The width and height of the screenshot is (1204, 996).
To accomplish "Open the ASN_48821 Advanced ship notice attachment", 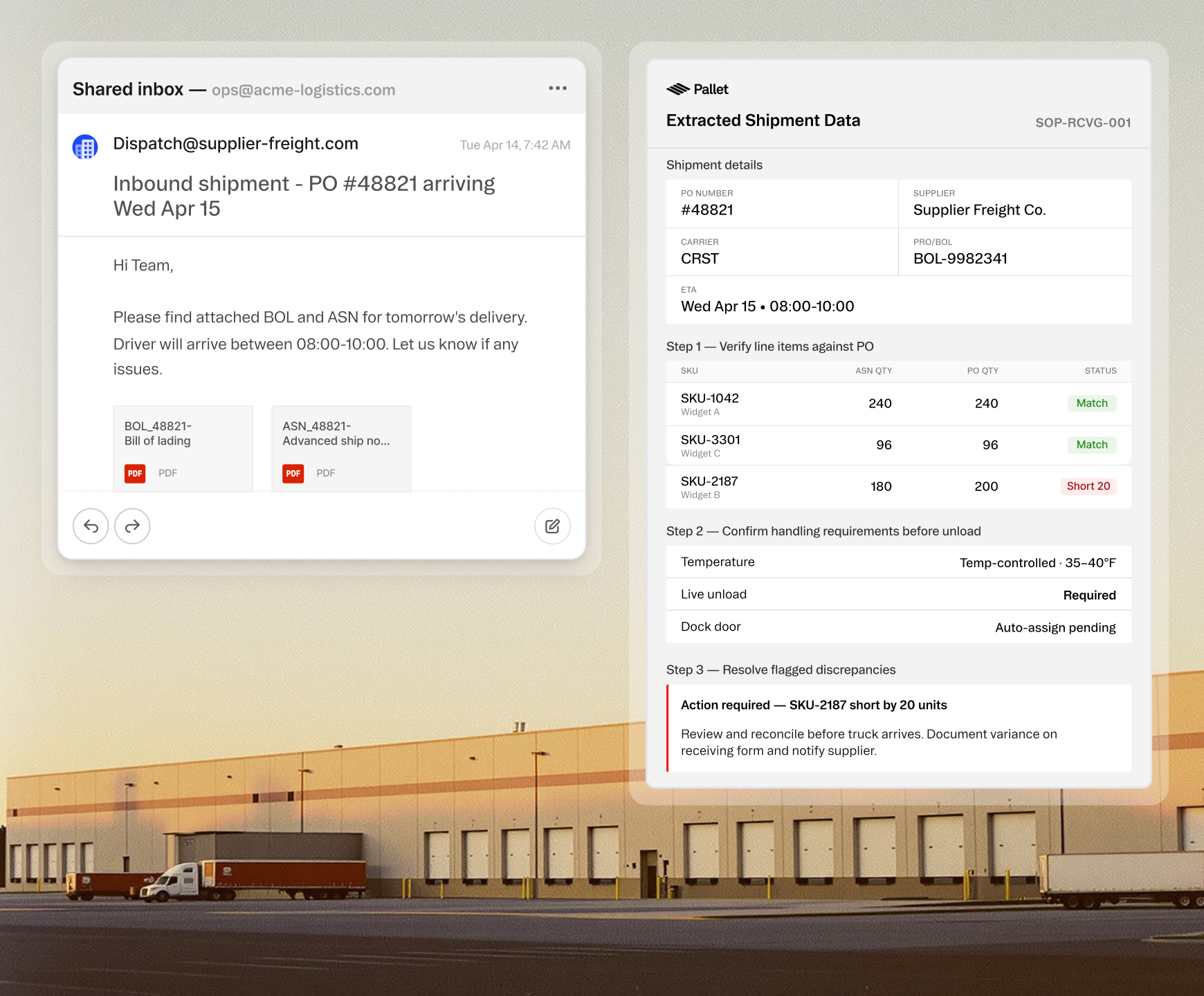I will click(341, 449).
